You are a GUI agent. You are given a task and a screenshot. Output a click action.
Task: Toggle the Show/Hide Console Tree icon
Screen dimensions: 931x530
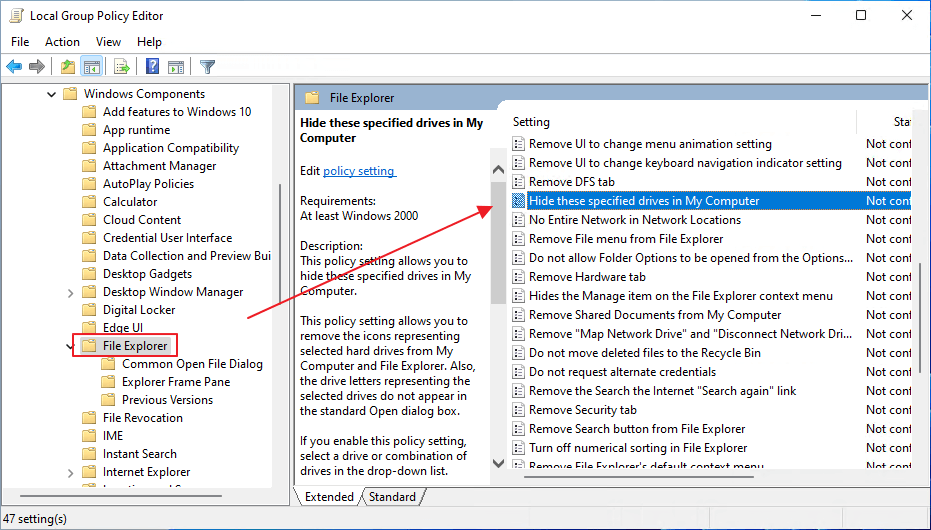coord(91,67)
